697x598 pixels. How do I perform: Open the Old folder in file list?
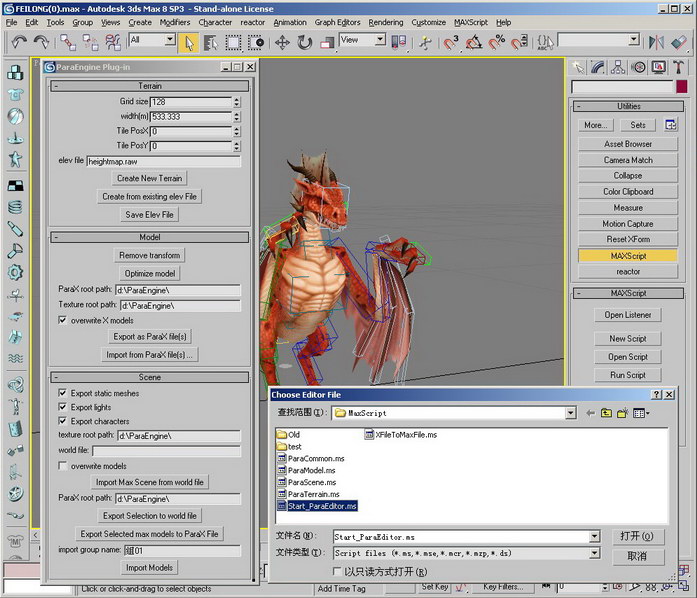pos(288,434)
